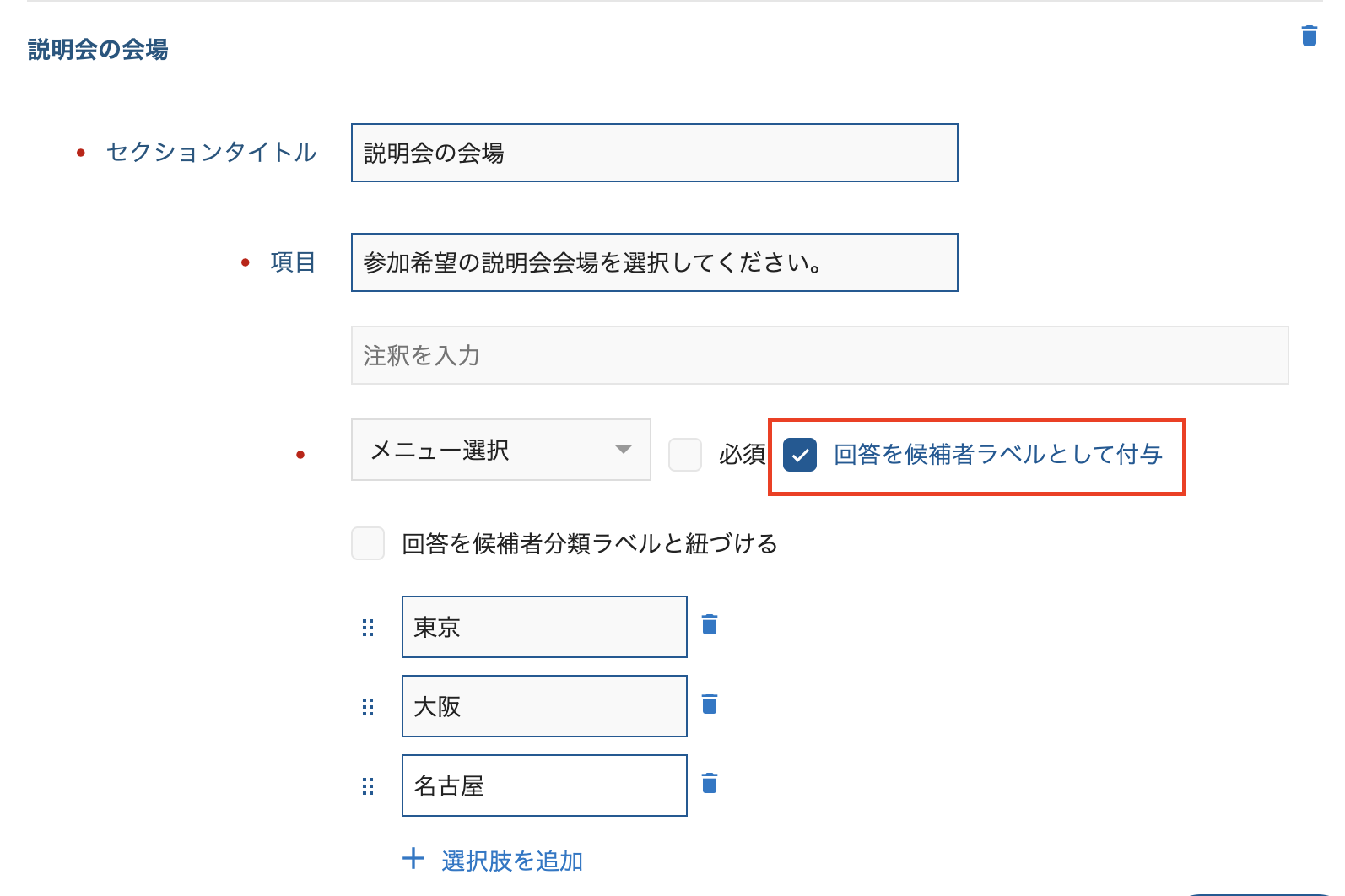1345x896 pixels.
Task: Click the 回答を候補者ラベルとして付与 label text
Action: pos(998,455)
